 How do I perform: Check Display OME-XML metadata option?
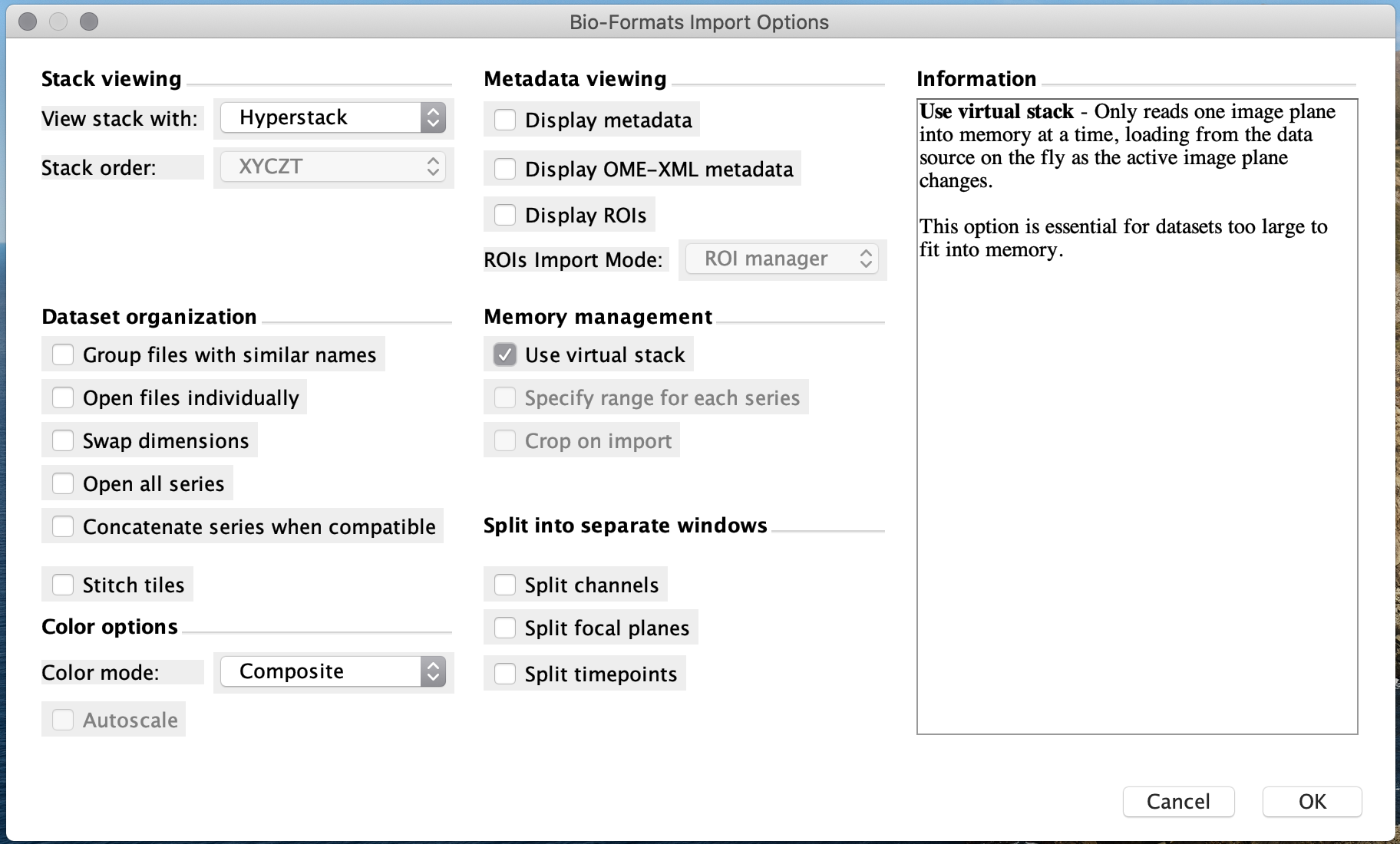pos(505,169)
